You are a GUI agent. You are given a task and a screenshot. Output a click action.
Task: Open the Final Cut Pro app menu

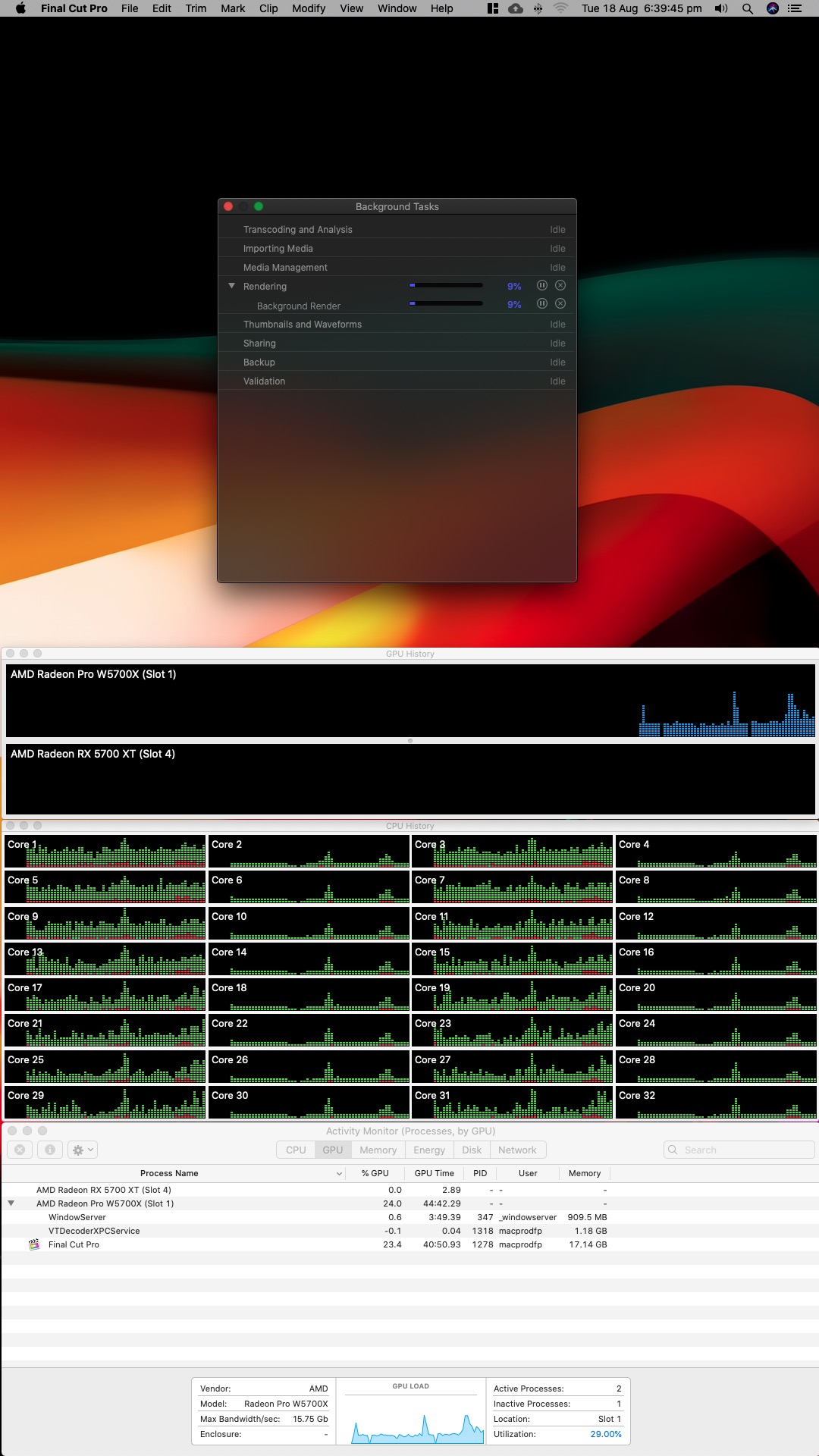(x=74, y=8)
